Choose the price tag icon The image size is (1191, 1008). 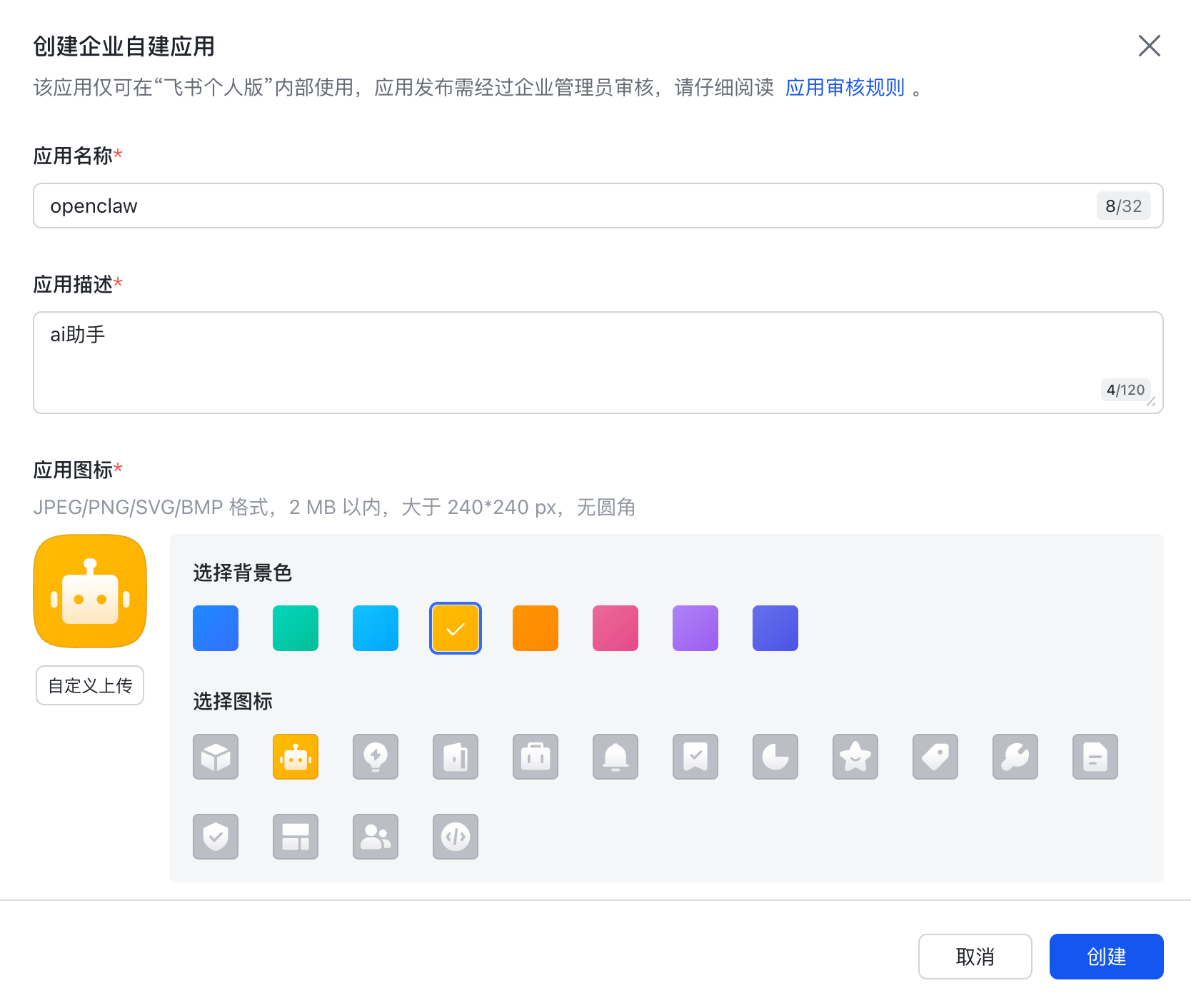point(935,757)
